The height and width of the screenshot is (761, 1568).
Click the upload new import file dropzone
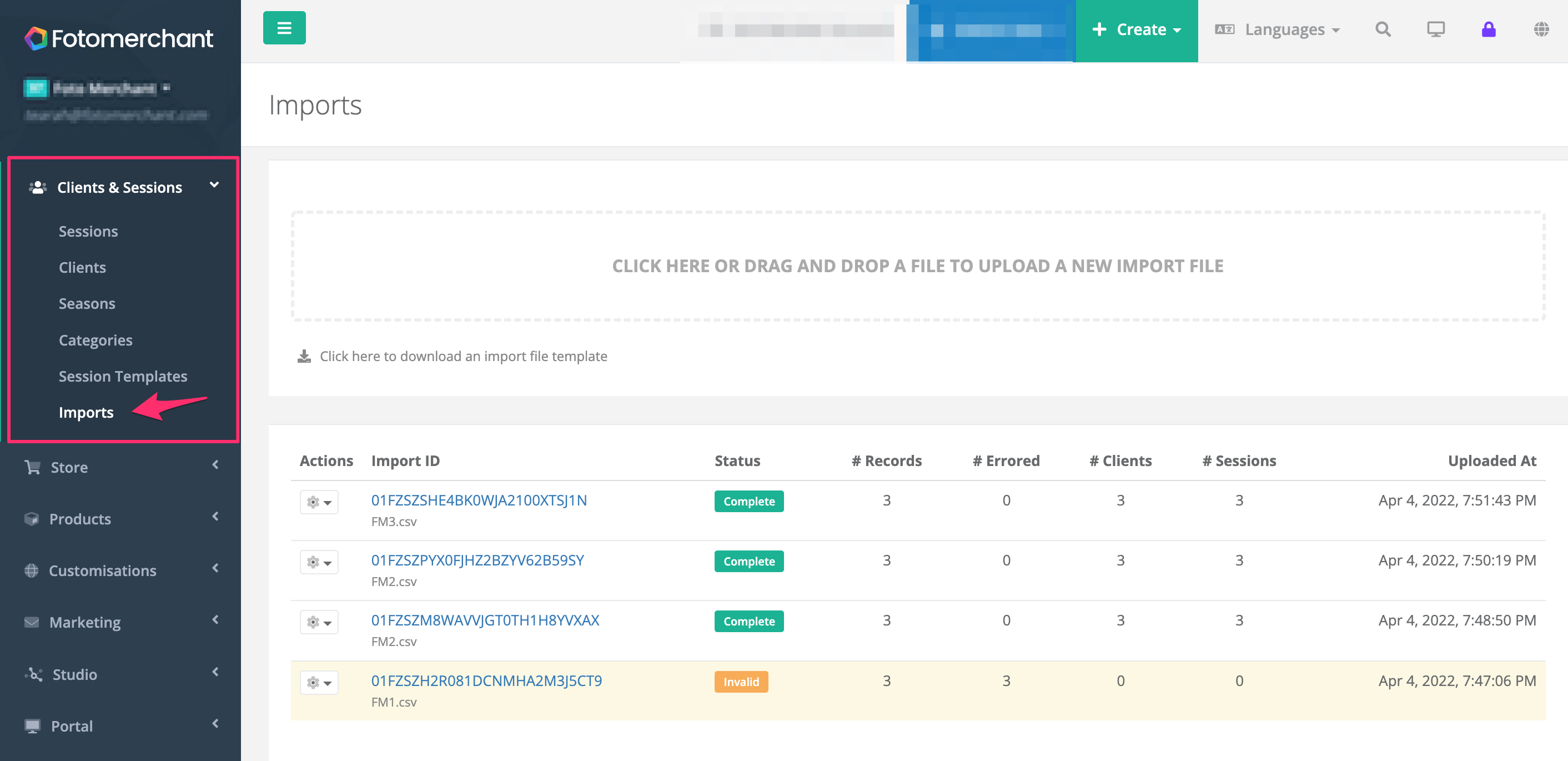[917, 266]
